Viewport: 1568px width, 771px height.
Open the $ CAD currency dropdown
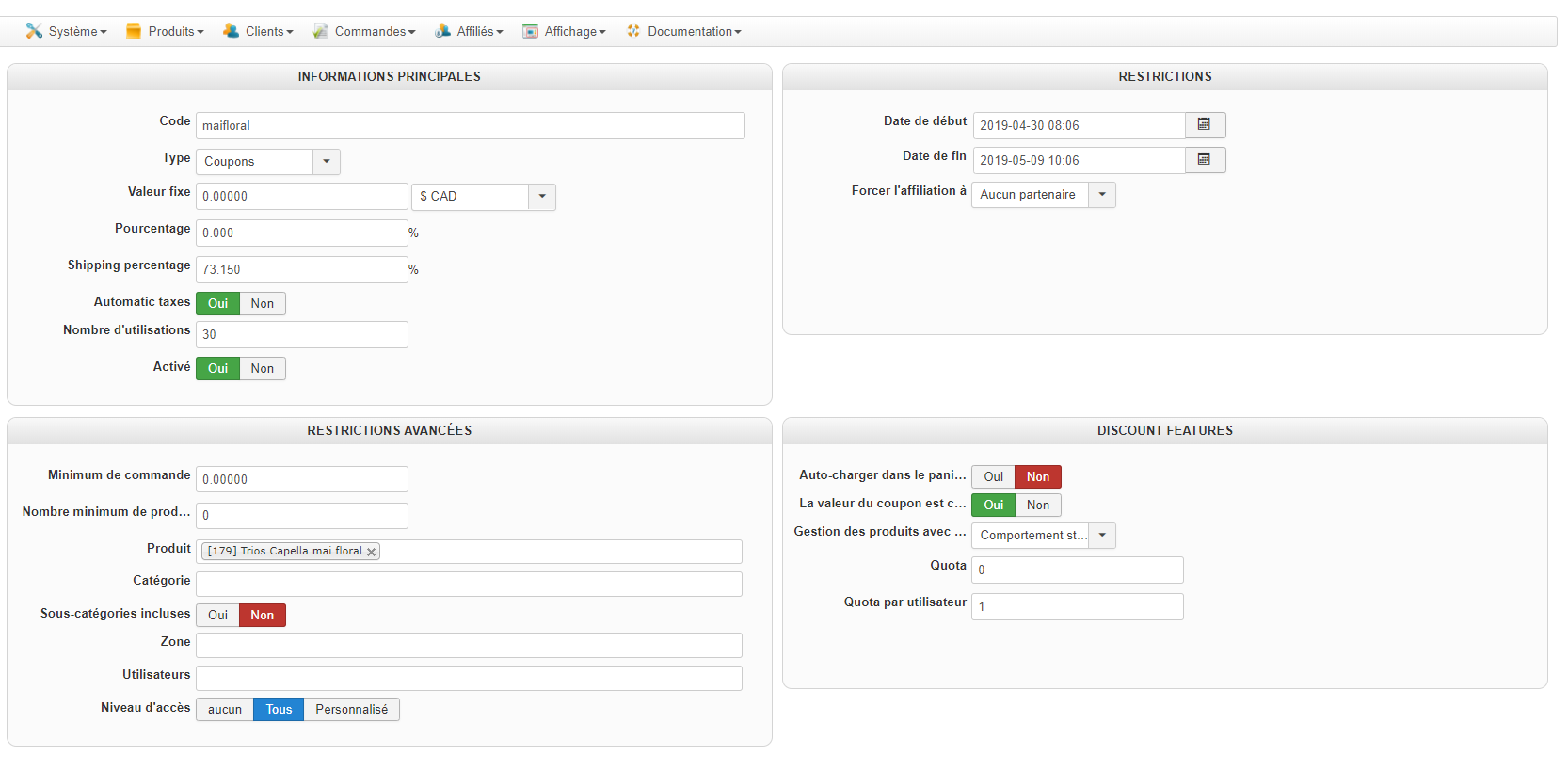(484, 197)
